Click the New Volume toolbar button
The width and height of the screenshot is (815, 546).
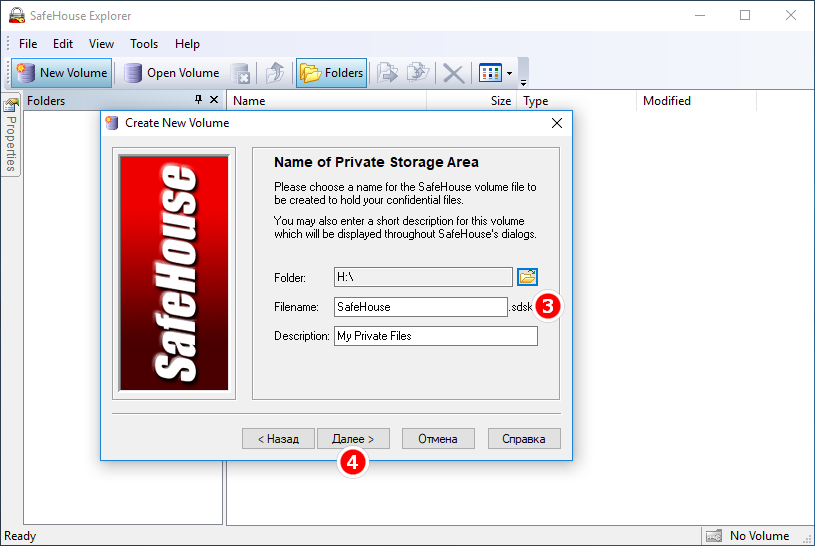coord(62,73)
